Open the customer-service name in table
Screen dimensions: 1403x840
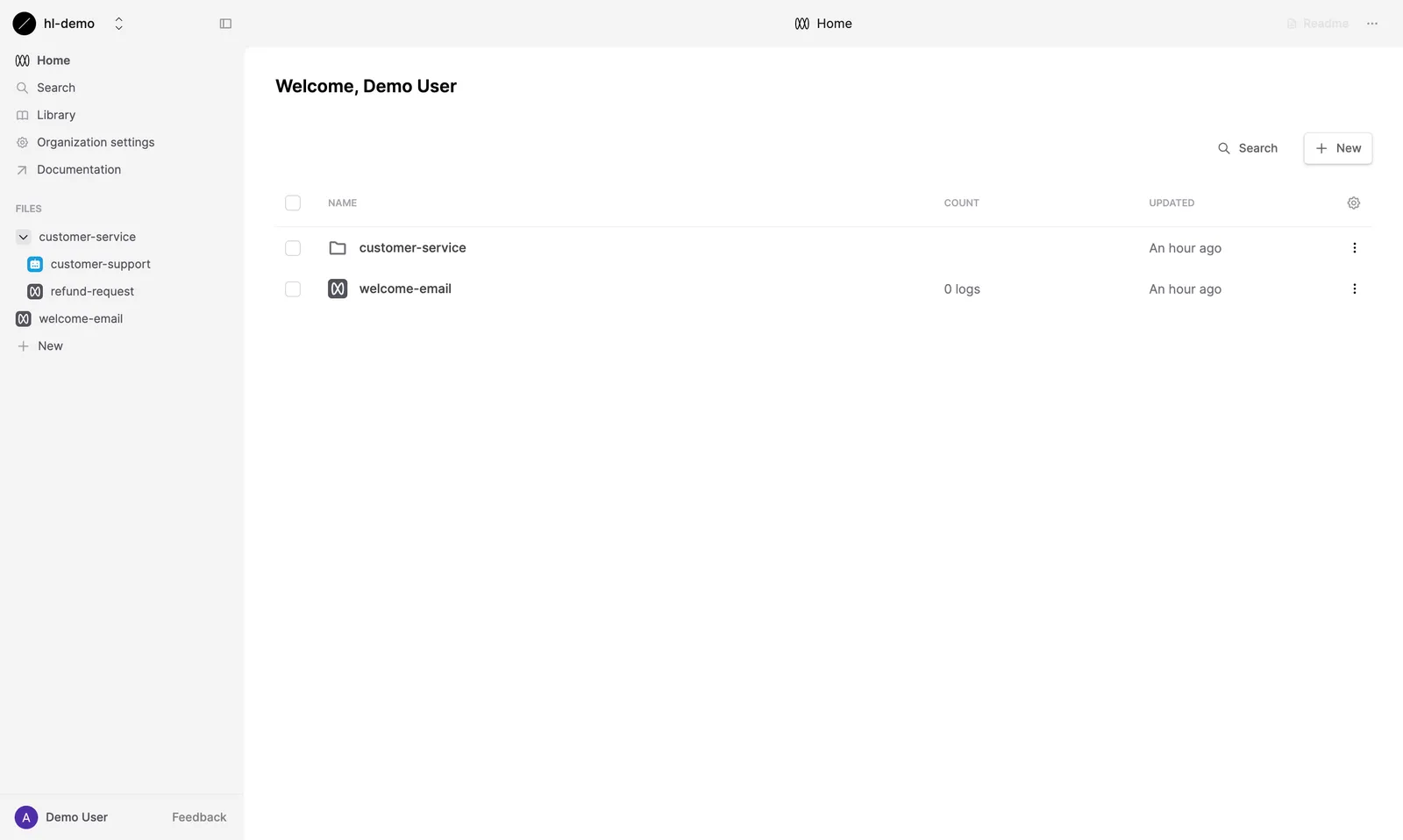pos(412,248)
